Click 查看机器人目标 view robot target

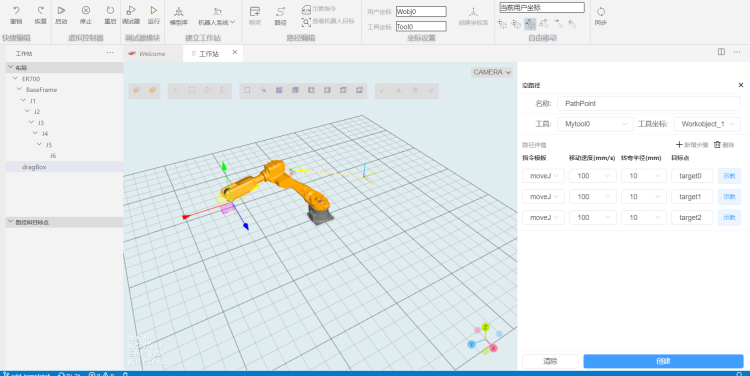pyautogui.click(x=328, y=22)
